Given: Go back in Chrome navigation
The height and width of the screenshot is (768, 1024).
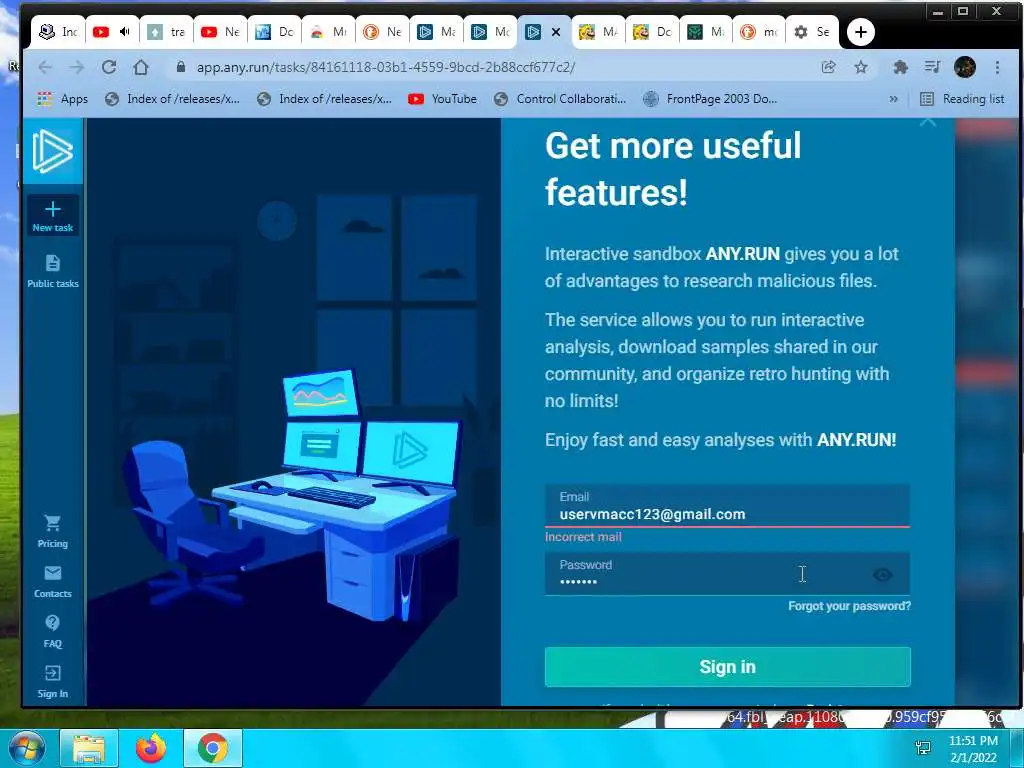Looking at the screenshot, I should pyautogui.click(x=44, y=67).
